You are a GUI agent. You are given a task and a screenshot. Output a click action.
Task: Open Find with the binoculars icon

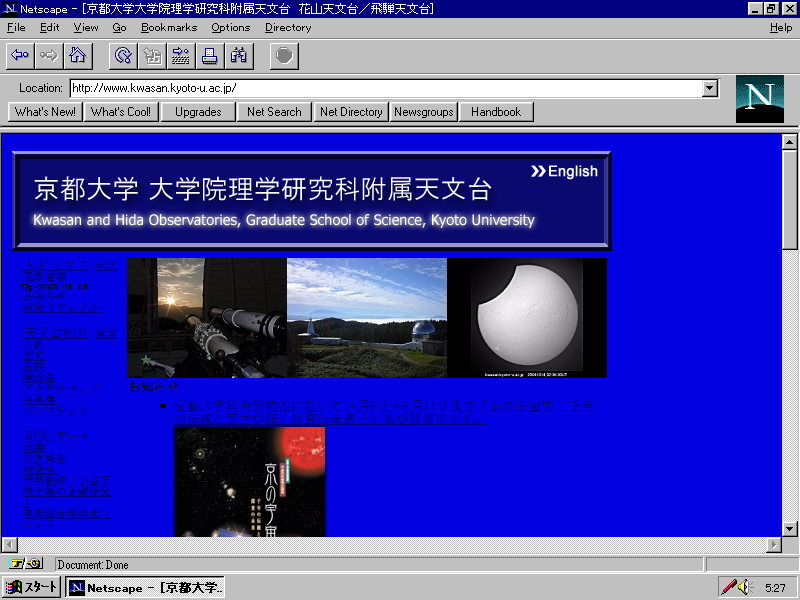[x=239, y=55]
